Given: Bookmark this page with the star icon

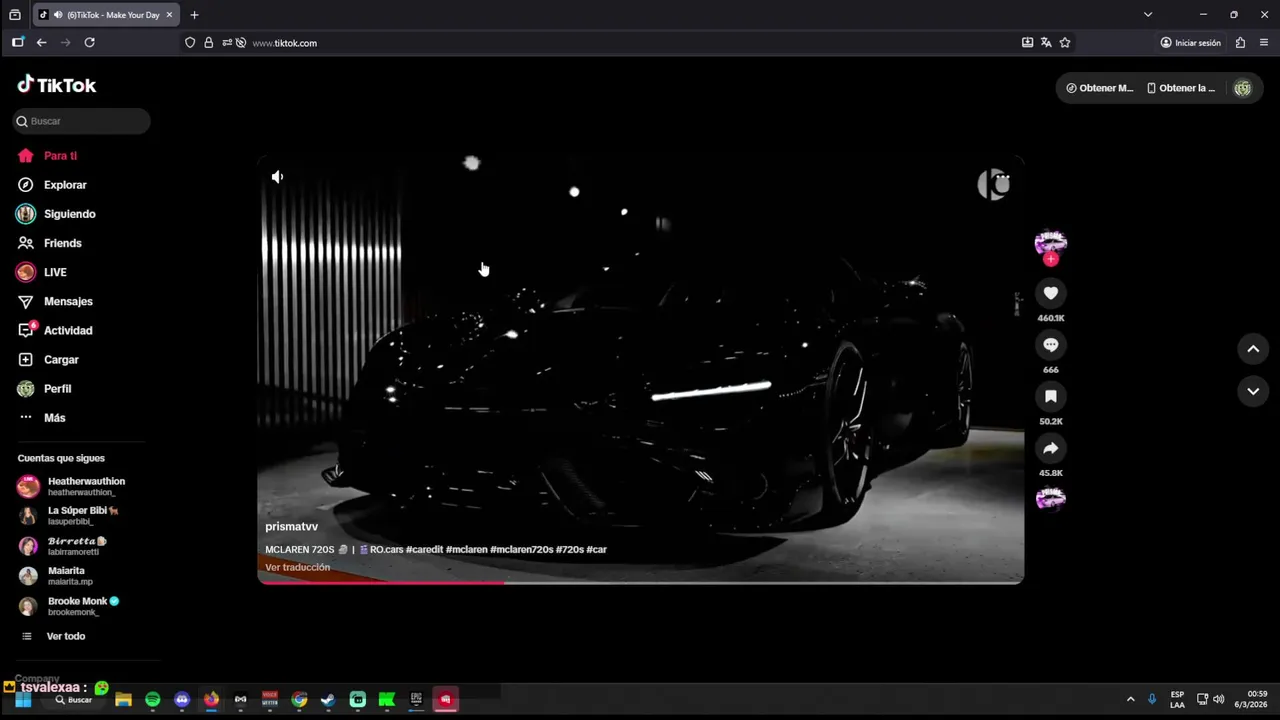Looking at the screenshot, I should coord(1065,43).
